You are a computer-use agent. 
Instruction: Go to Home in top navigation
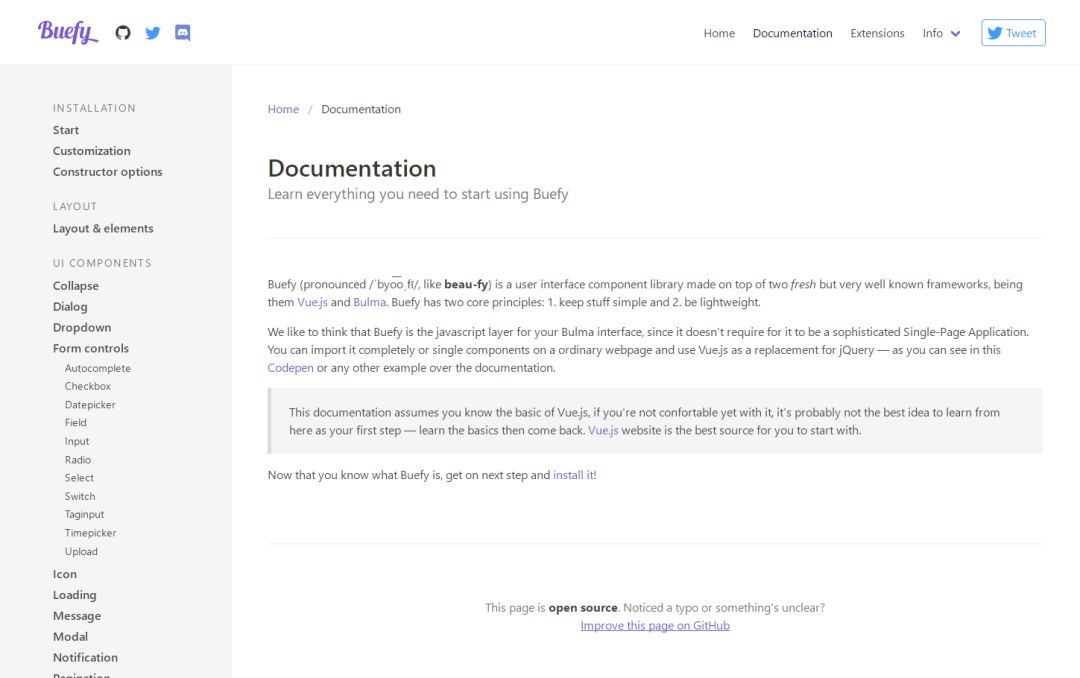point(719,33)
